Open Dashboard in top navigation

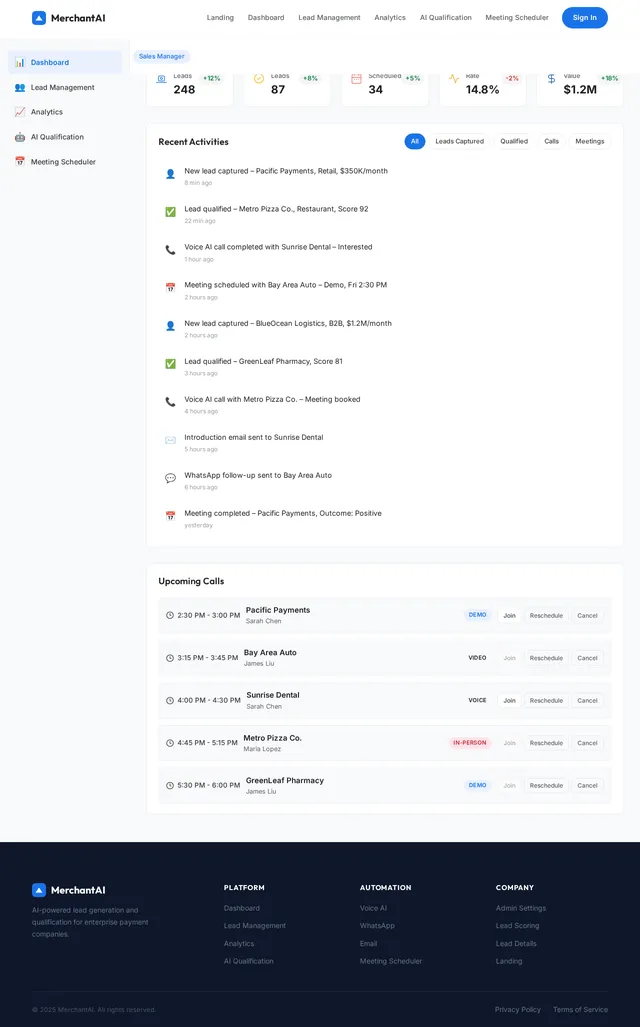point(266,18)
